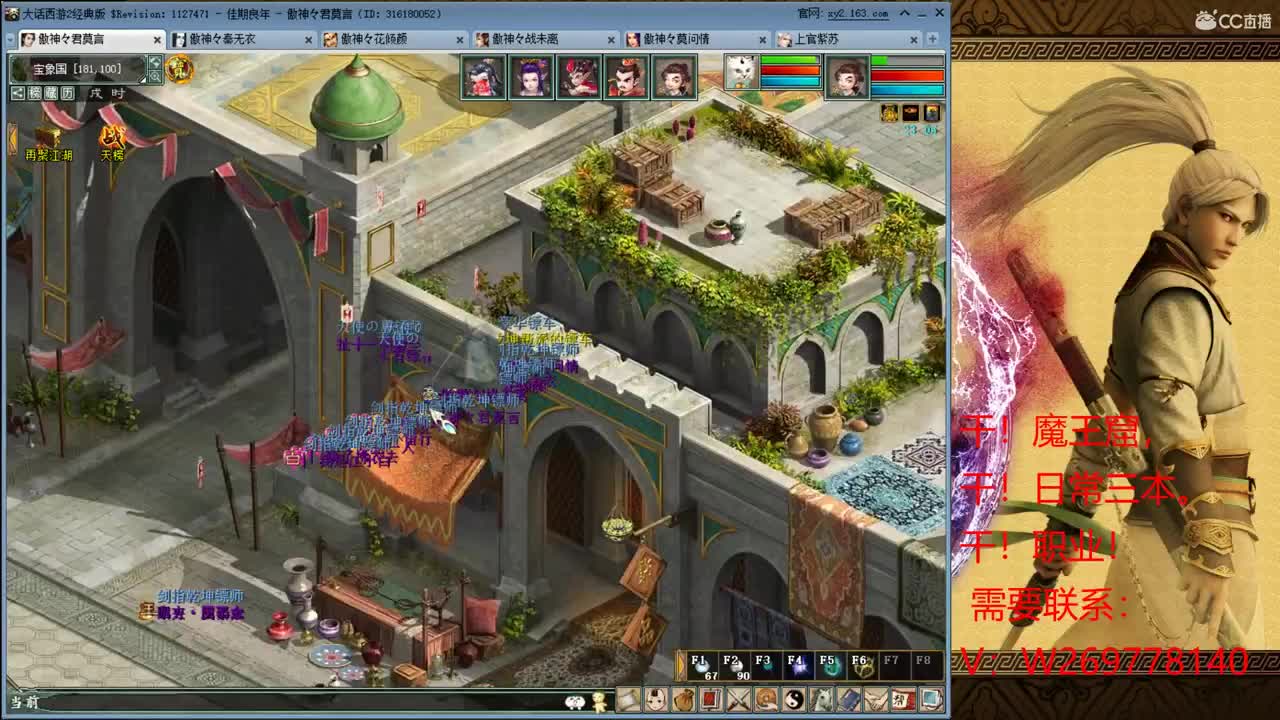
Task: Click the 宝象国 minimap location panel
Action: [x=78, y=69]
